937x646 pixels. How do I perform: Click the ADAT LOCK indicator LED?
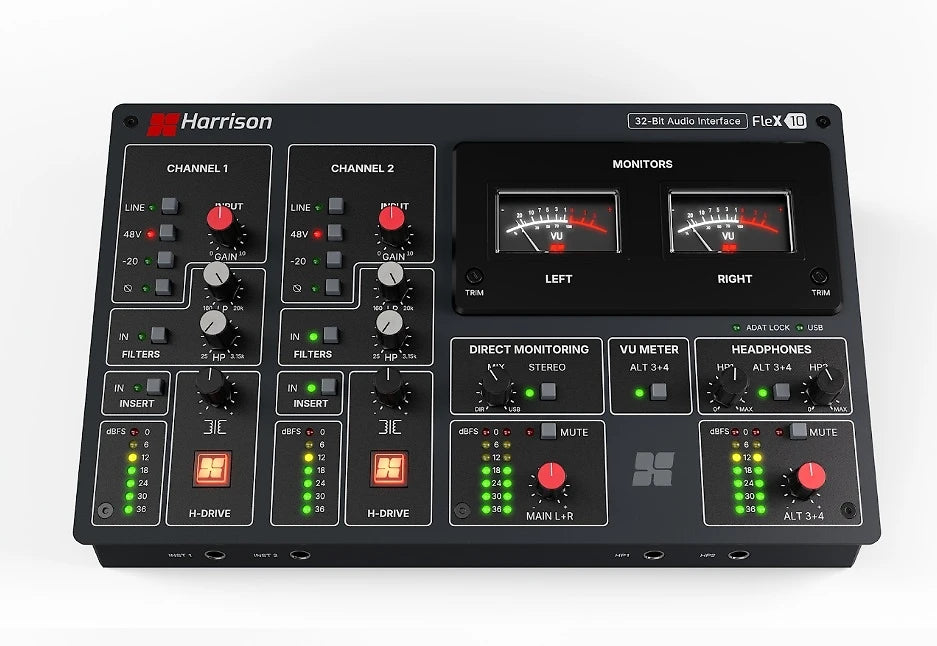[736, 327]
